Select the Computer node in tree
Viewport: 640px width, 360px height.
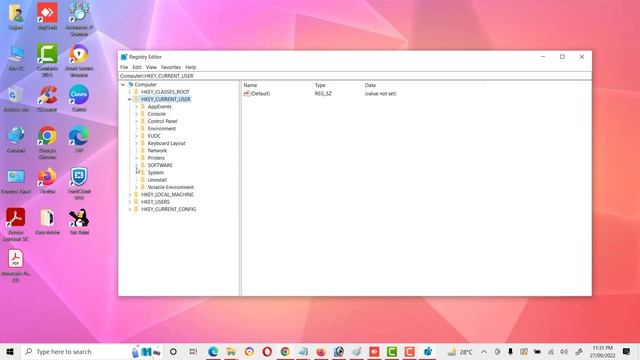click(145, 84)
